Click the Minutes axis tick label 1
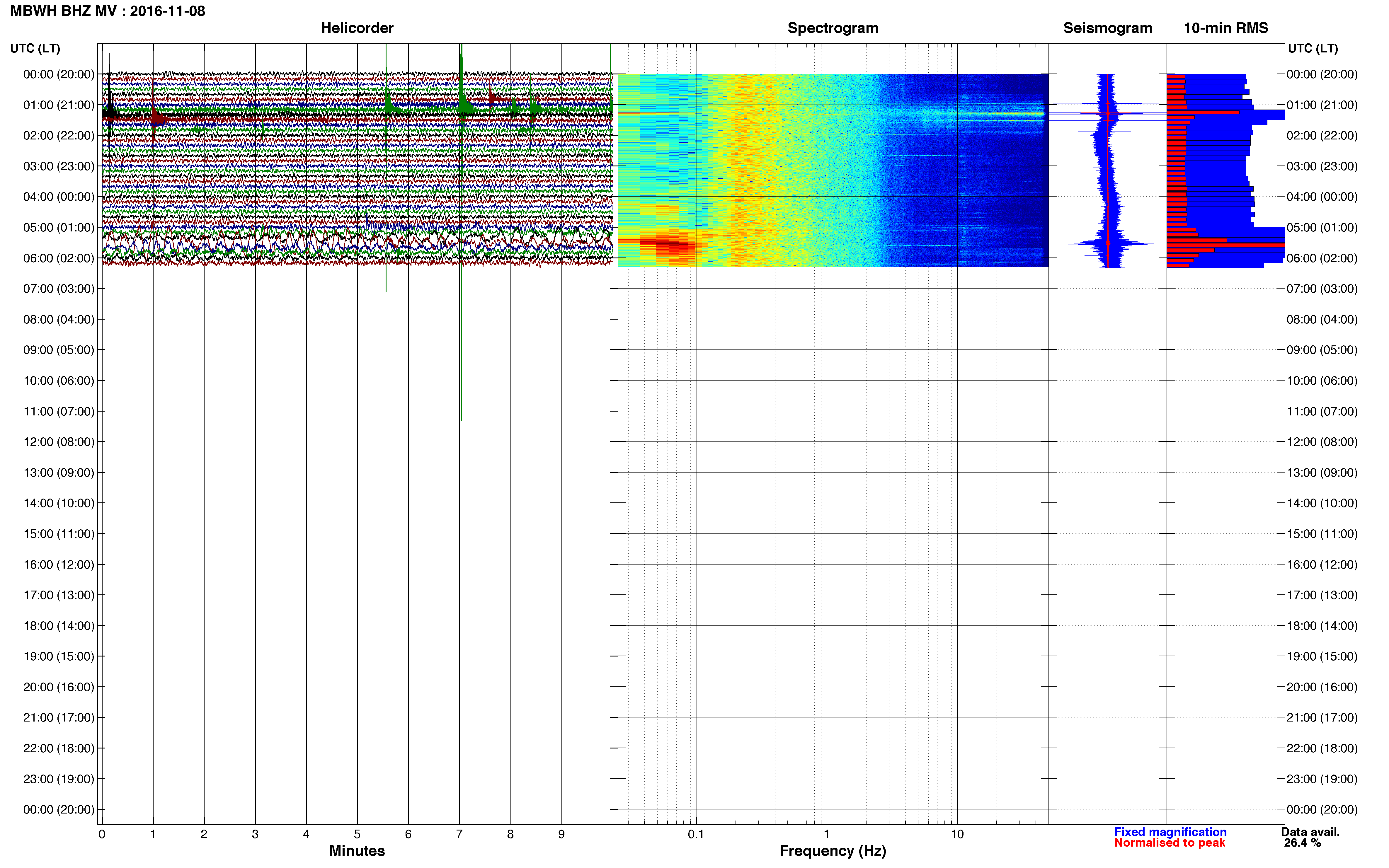This screenshot has height=868, width=1389. click(x=153, y=834)
